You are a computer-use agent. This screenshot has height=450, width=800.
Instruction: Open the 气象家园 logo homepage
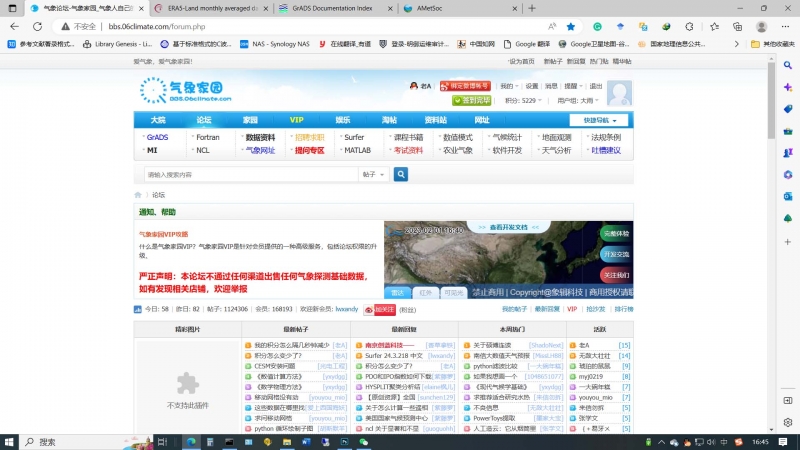(x=186, y=91)
